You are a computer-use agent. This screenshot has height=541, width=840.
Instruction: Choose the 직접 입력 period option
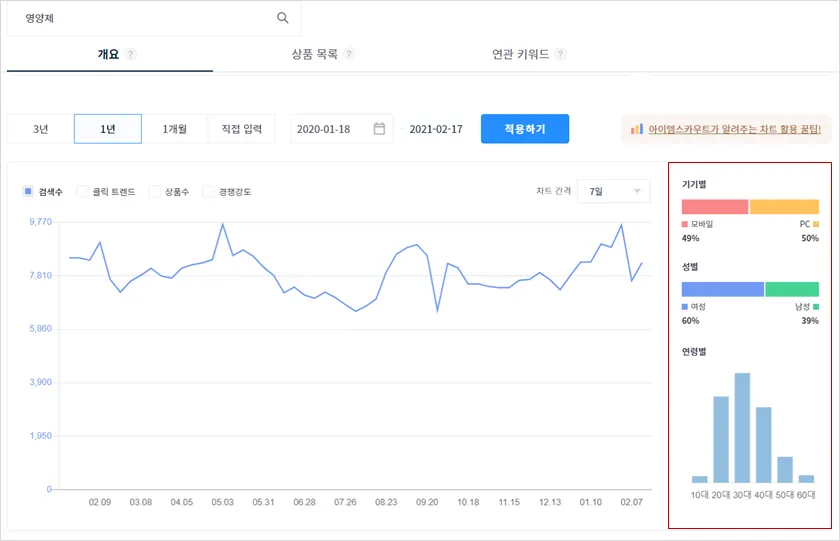pyautogui.click(x=241, y=129)
